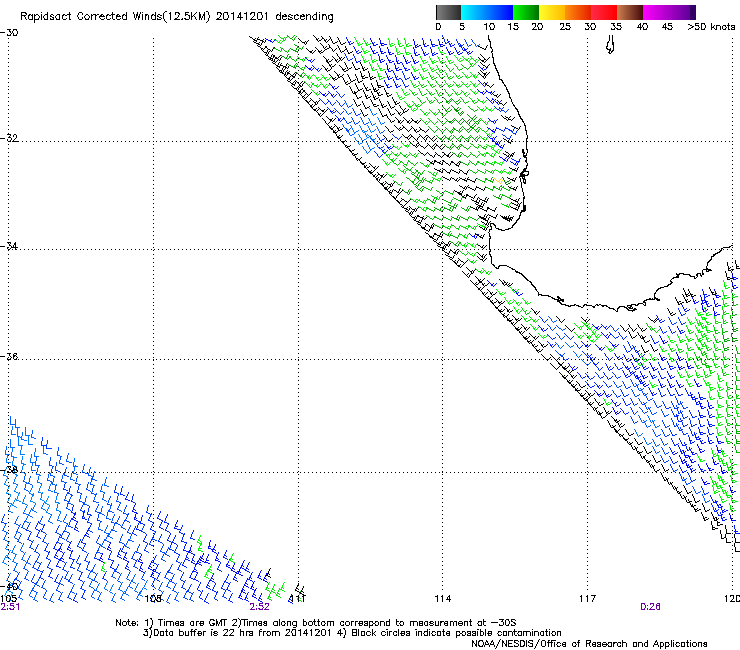
Task: Click the cyan 5-10 knots legend swatch
Action: point(474,12)
